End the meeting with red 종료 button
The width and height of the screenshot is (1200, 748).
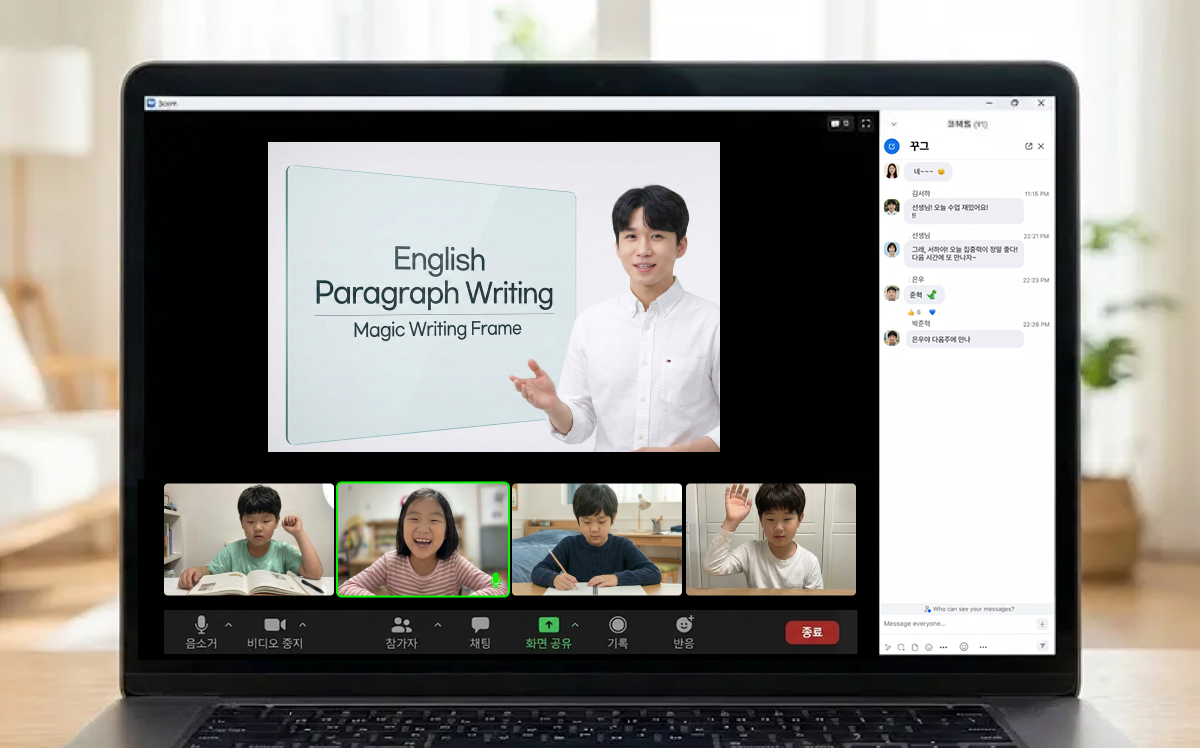click(812, 632)
